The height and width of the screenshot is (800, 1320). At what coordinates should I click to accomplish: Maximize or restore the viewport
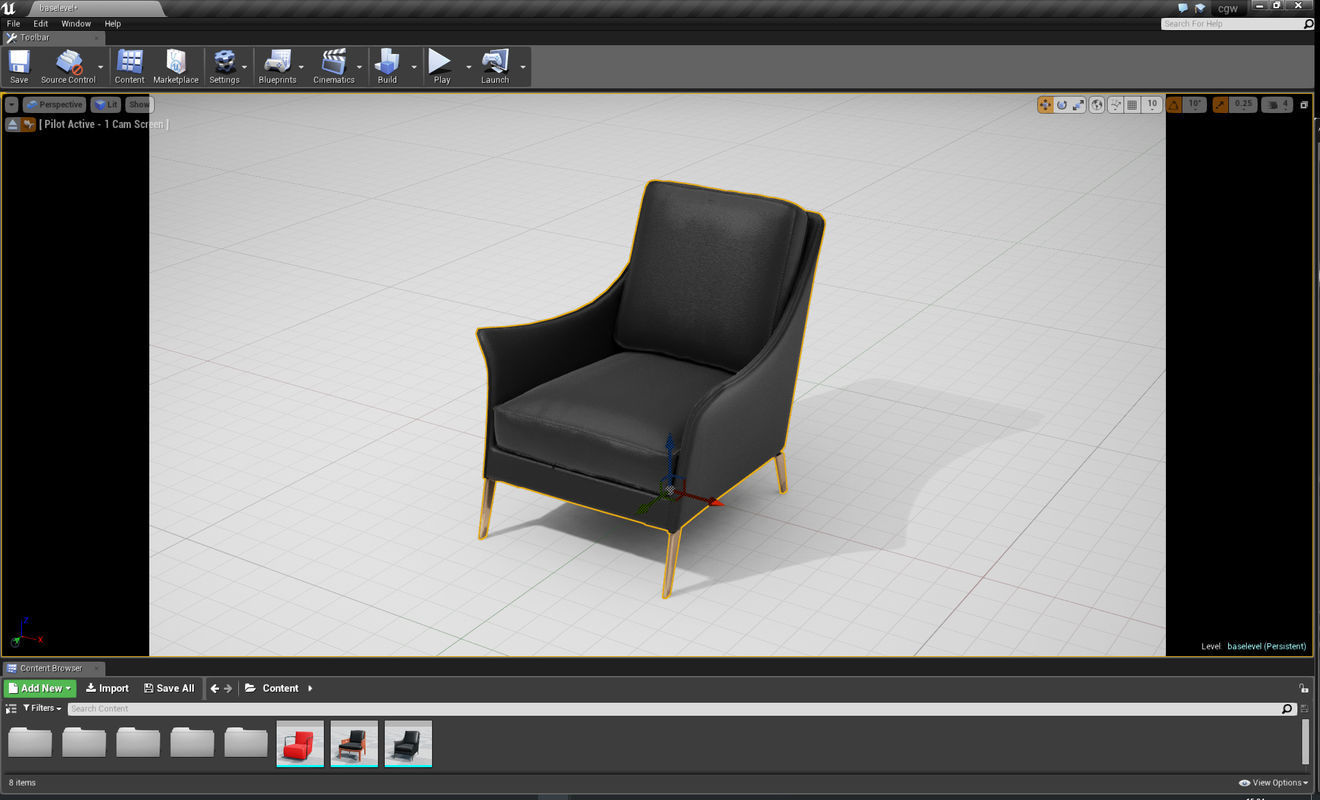point(1304,104)
